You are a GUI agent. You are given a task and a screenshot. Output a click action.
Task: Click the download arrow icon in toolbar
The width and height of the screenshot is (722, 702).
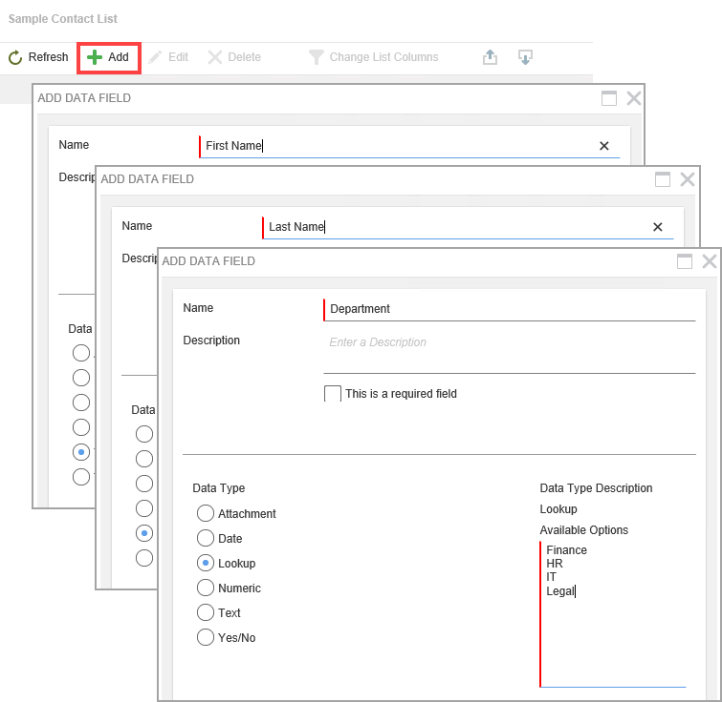click(525, 57)
